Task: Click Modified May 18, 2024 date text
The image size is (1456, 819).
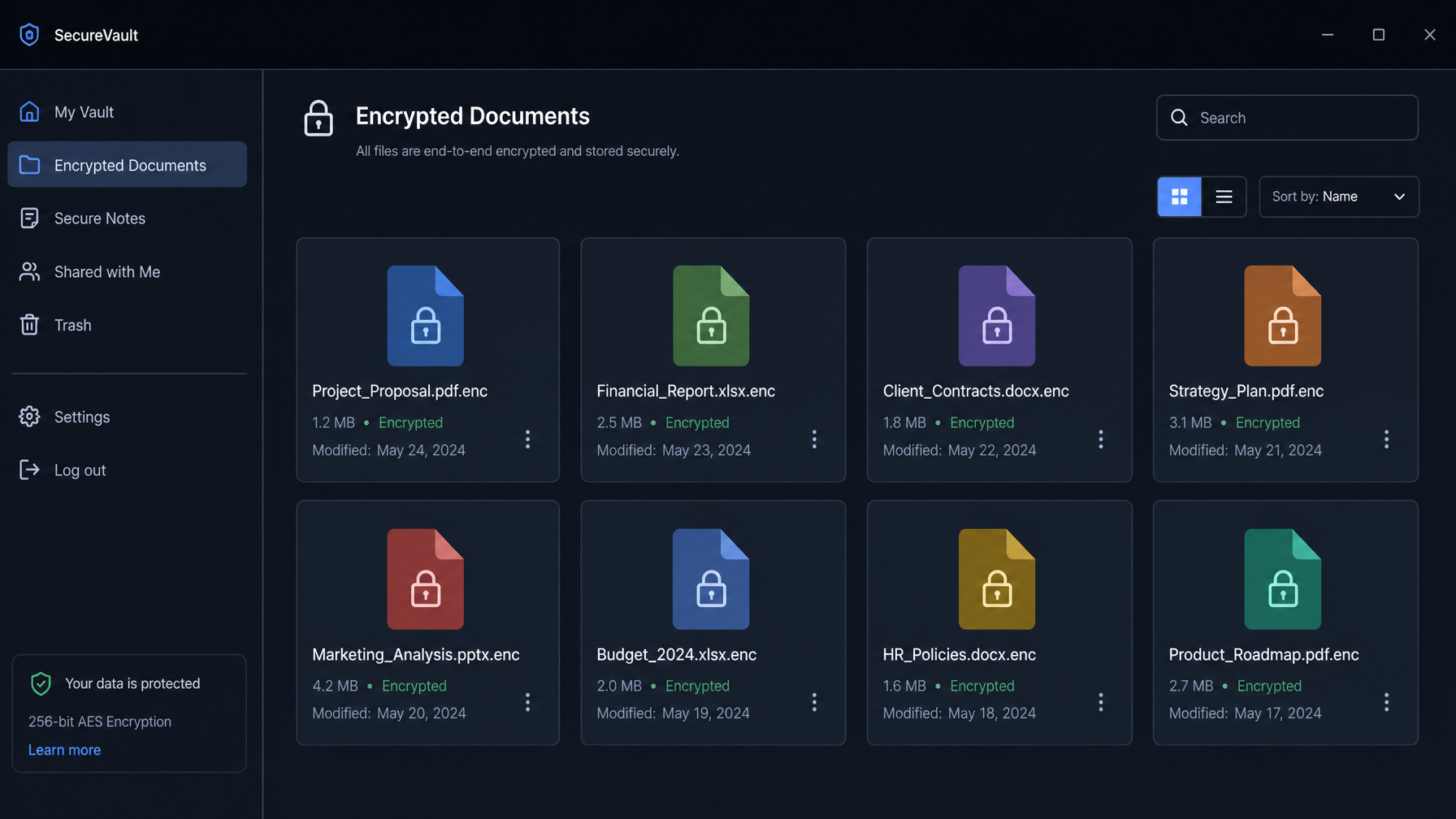Action: click(960, 713)
